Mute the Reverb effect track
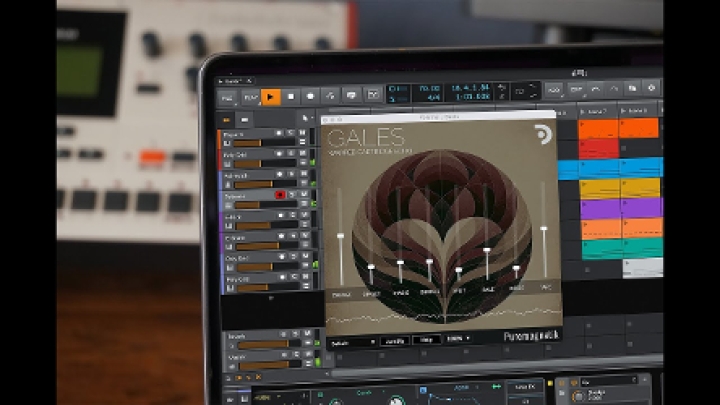The height and width of the screenshot is (405, 720). tap(307, 333)
